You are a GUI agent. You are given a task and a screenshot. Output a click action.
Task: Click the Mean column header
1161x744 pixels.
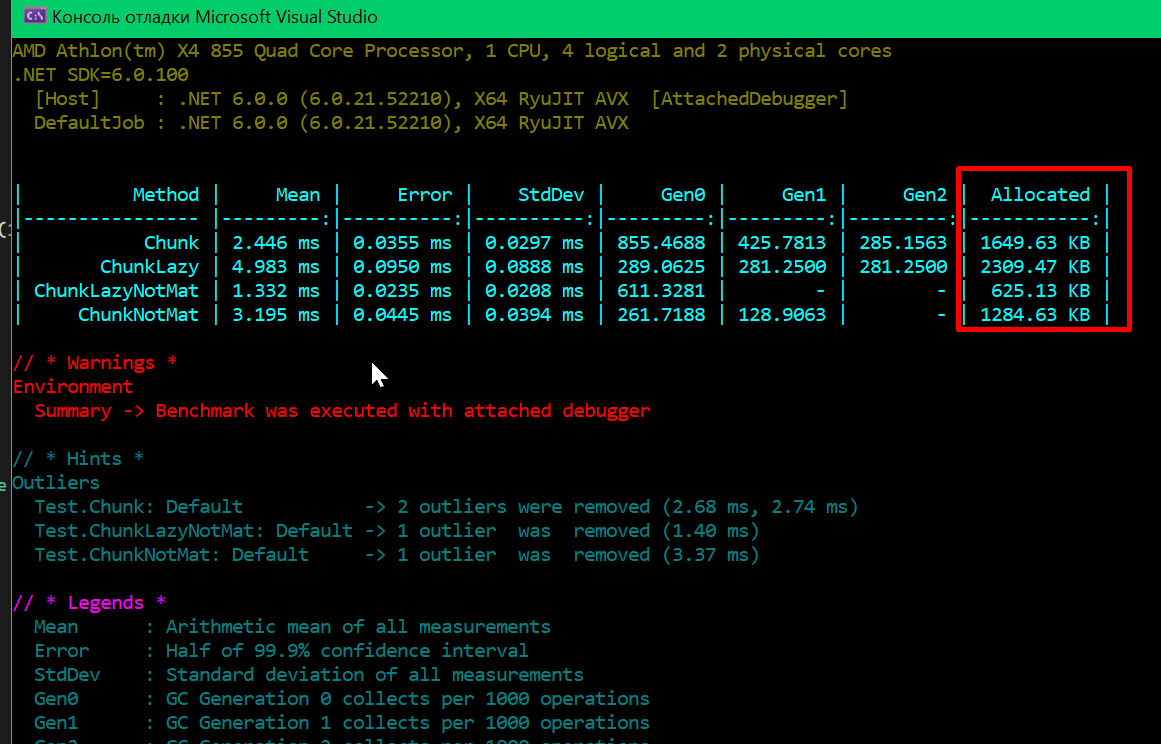pos(297,194)
